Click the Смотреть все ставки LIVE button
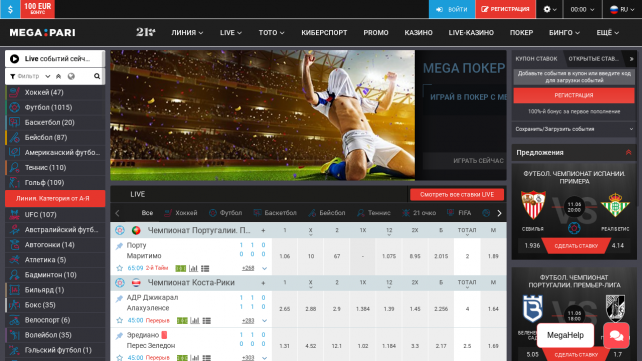 457,194
